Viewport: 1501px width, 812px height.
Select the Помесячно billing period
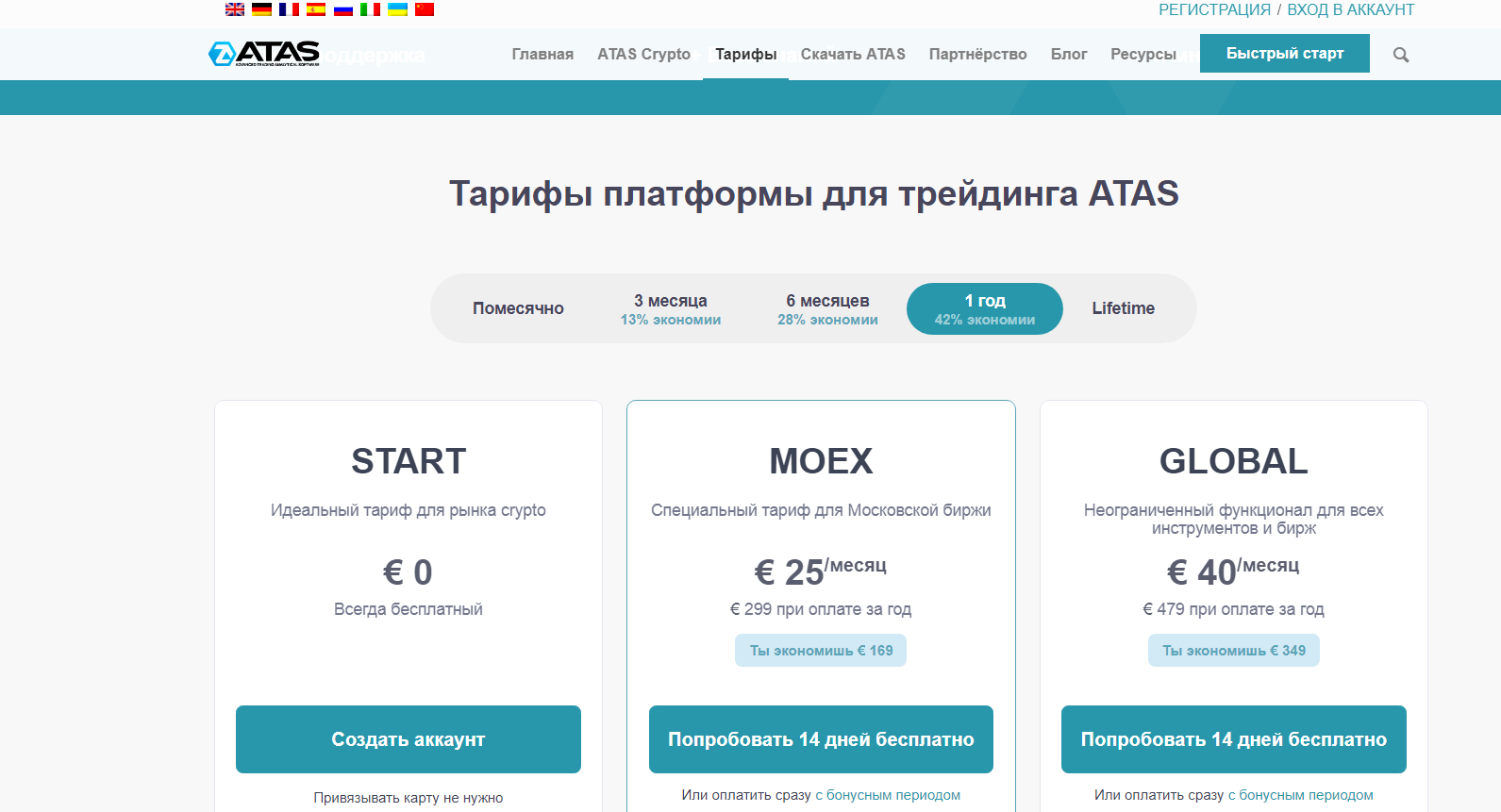[518, 308]
